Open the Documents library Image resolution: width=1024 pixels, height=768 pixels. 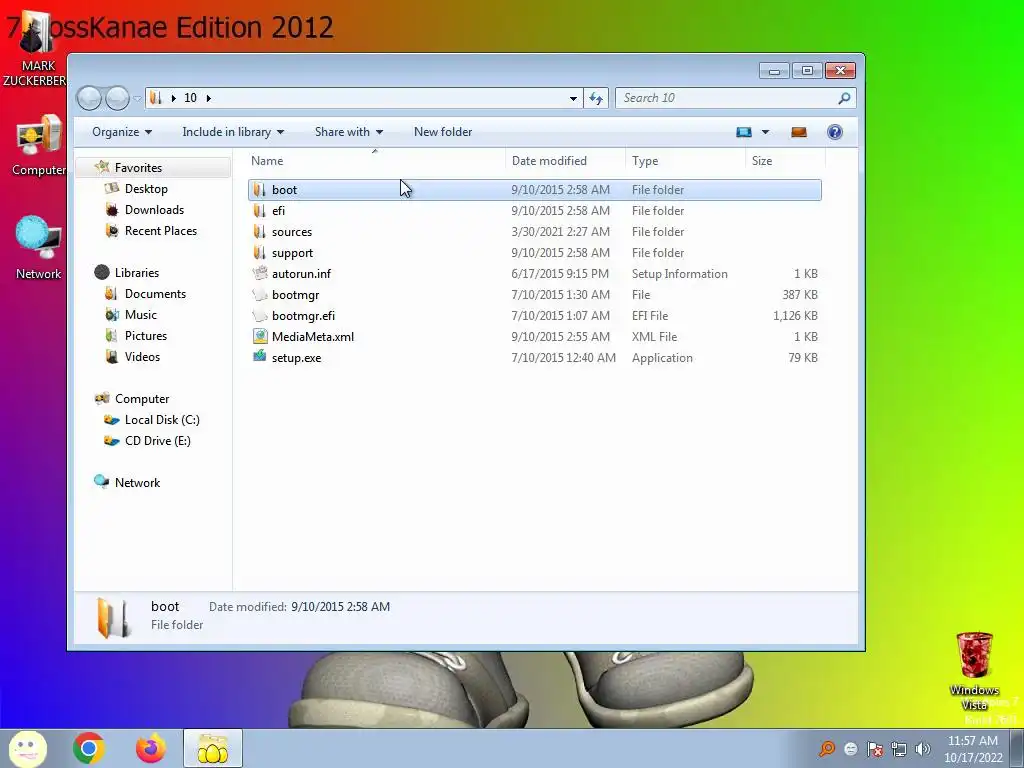[x=155, y=294]
